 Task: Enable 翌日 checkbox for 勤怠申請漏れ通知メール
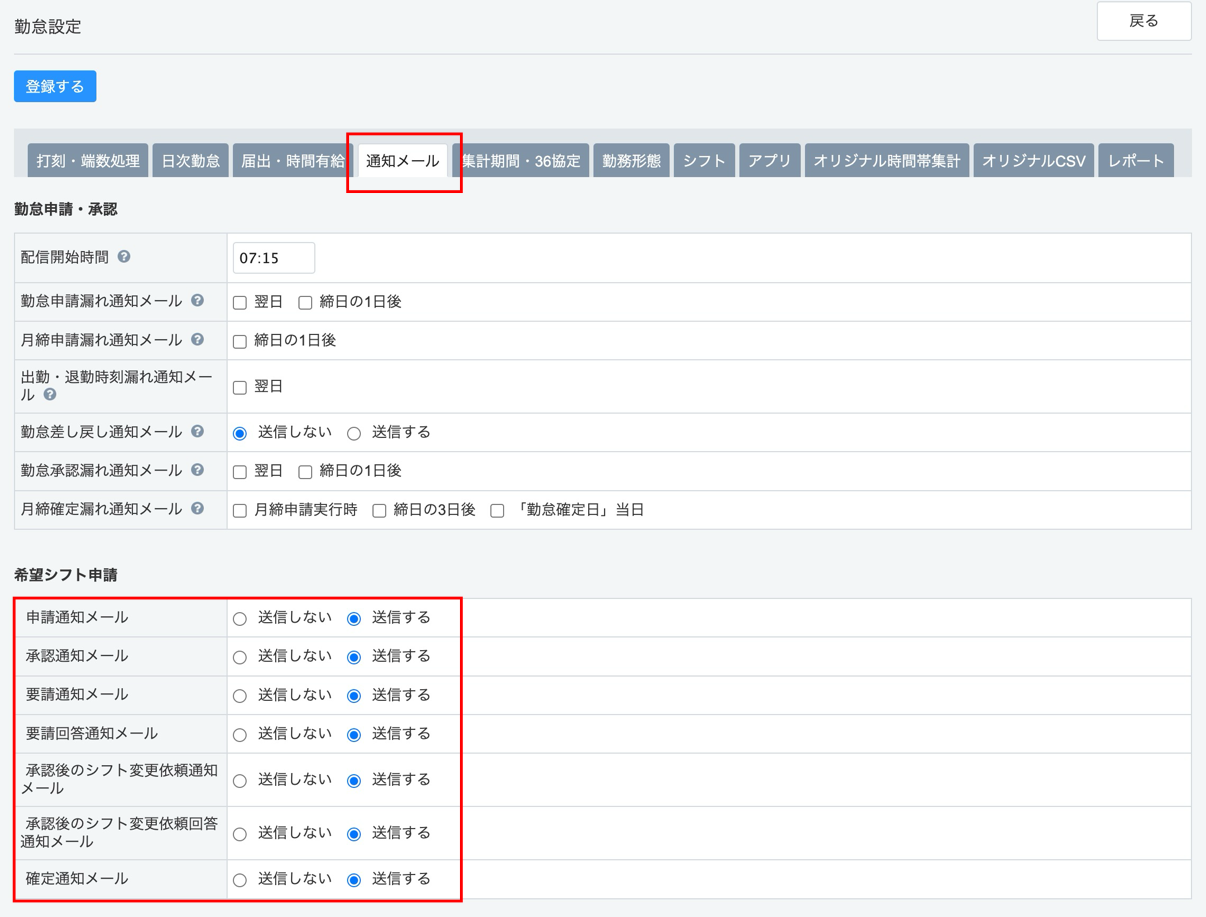click(240, 302)
